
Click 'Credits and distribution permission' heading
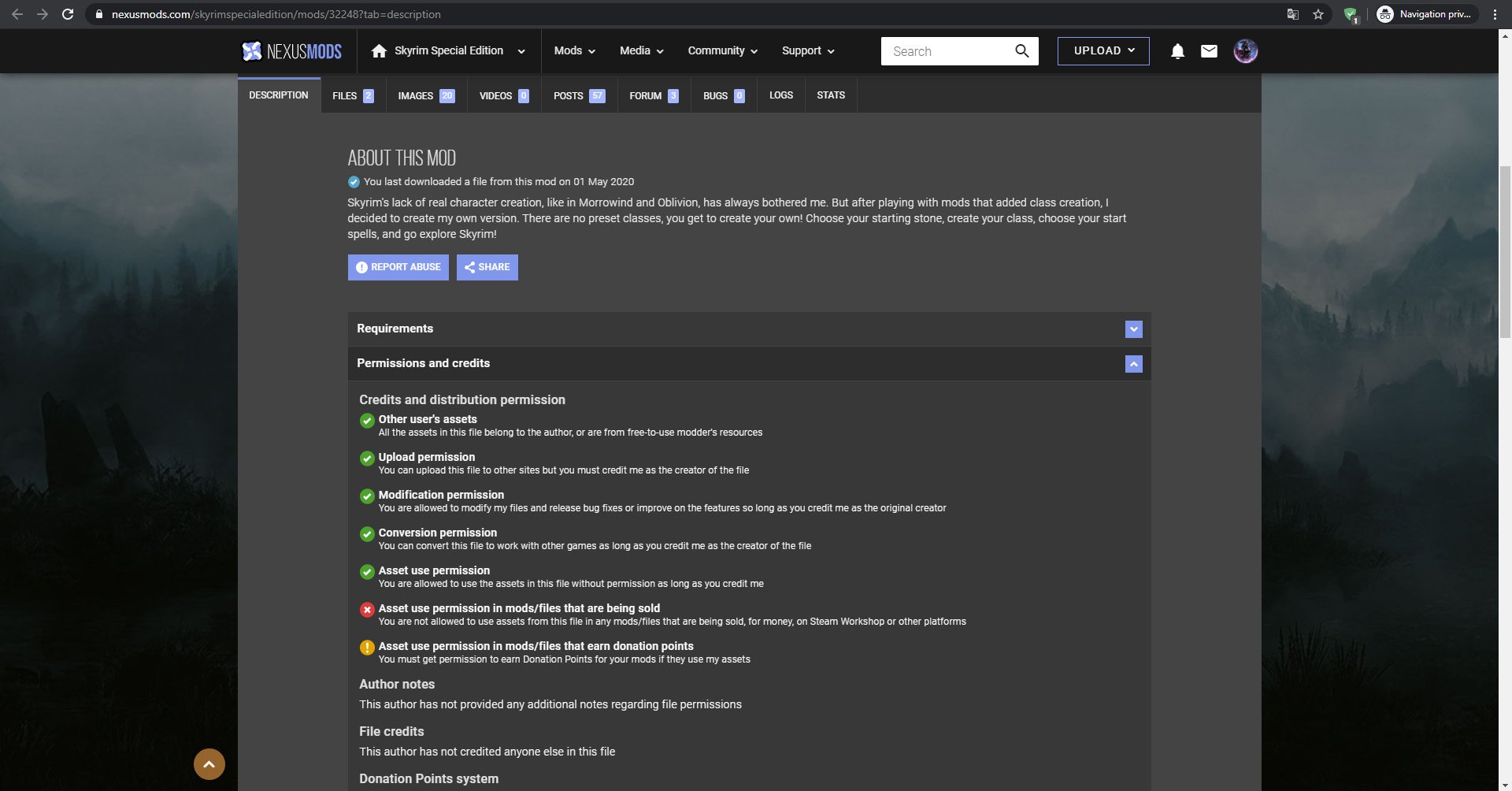point(462,400)
